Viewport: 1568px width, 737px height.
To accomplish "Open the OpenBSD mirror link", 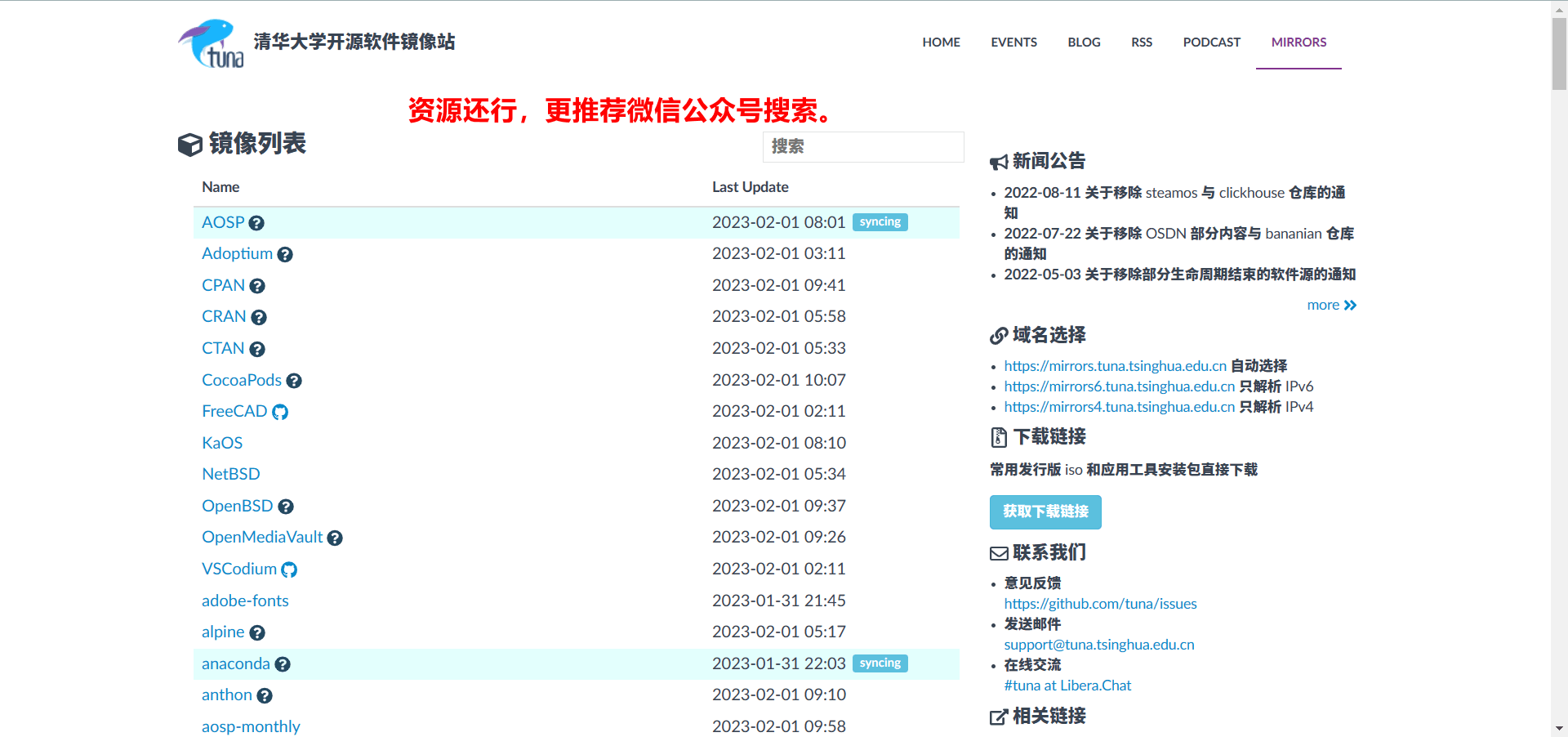I will click(238, 506).
